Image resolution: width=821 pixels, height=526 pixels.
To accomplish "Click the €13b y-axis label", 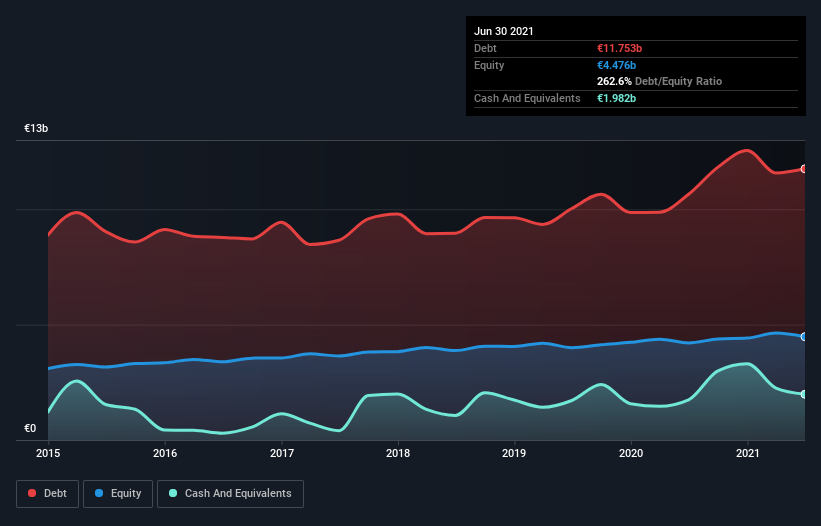I will [x=36, y=128].
